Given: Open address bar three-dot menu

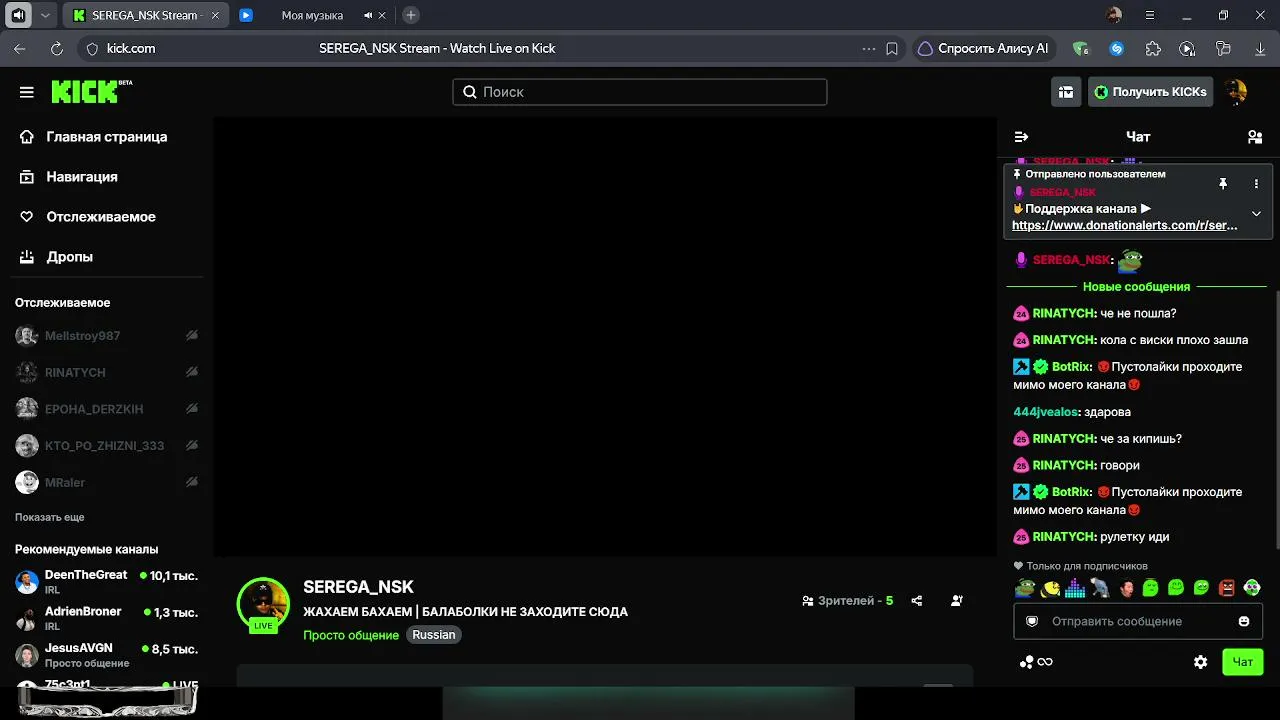Looking at the screenshot, I should click(x=869, y=48).
